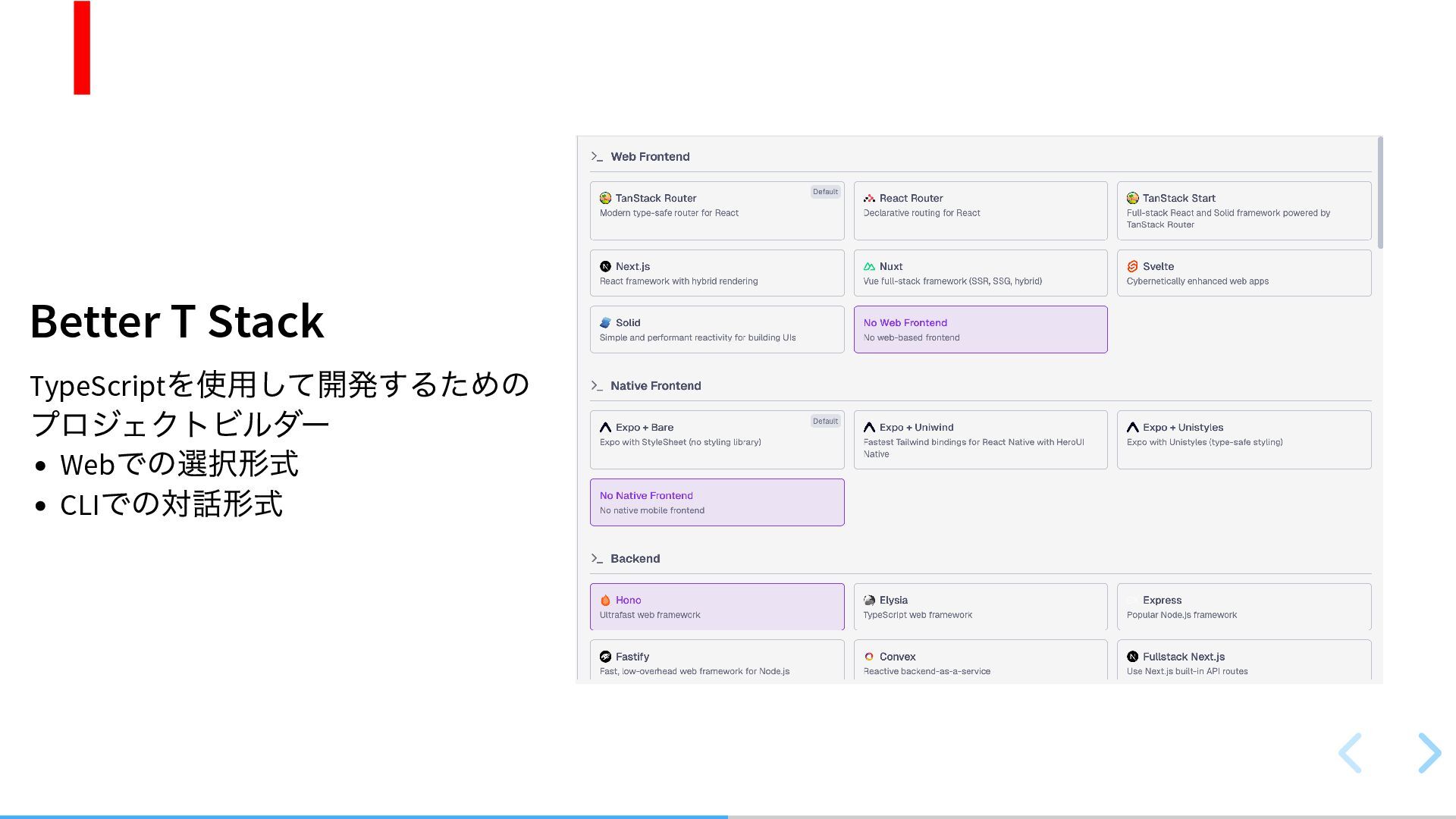Click the Expo + Bare logo icon
Image resolution: width=1456 pixels, height=819 pixels.
point(605,428)
